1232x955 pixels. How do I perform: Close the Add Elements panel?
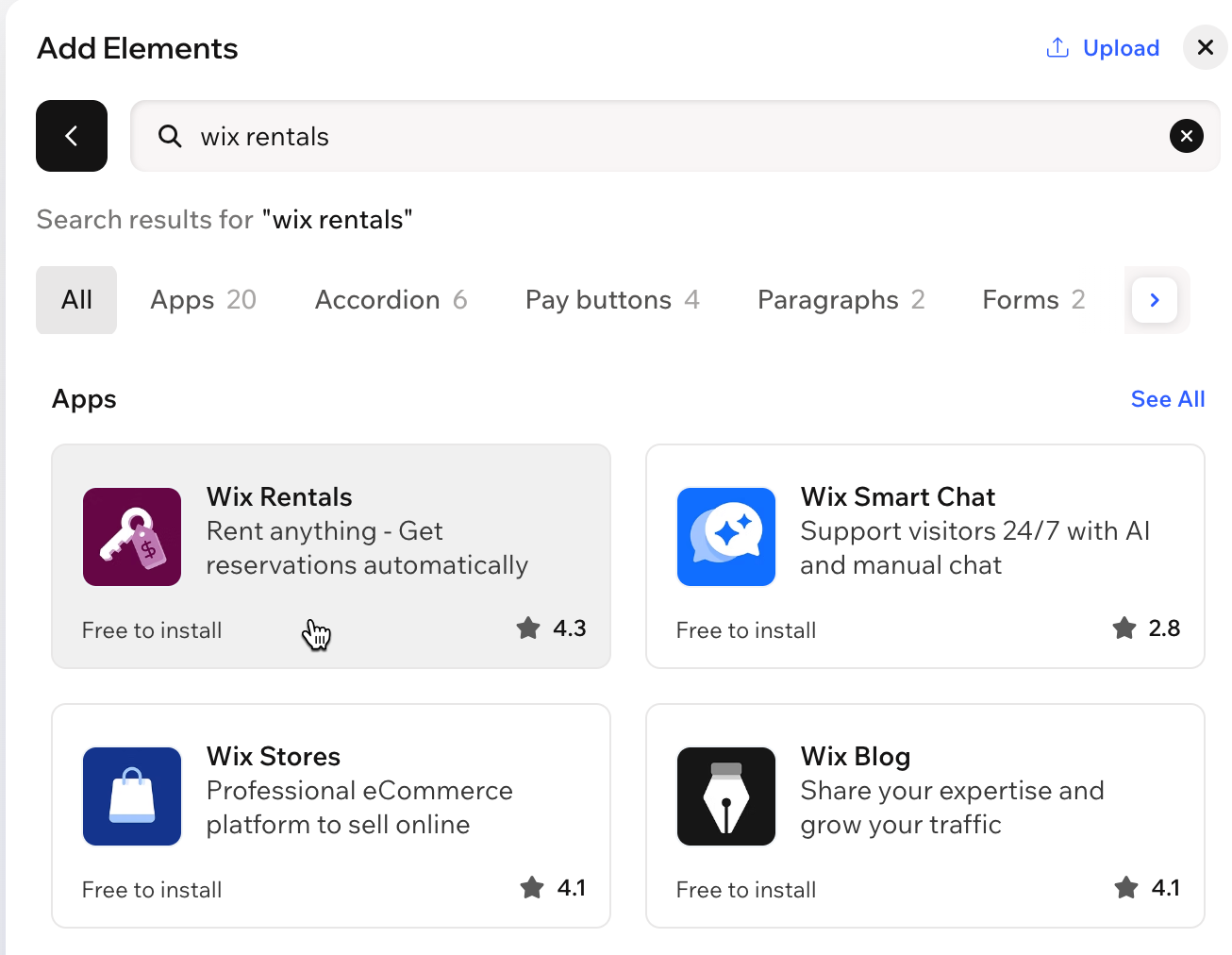[x=1206, y=47]
